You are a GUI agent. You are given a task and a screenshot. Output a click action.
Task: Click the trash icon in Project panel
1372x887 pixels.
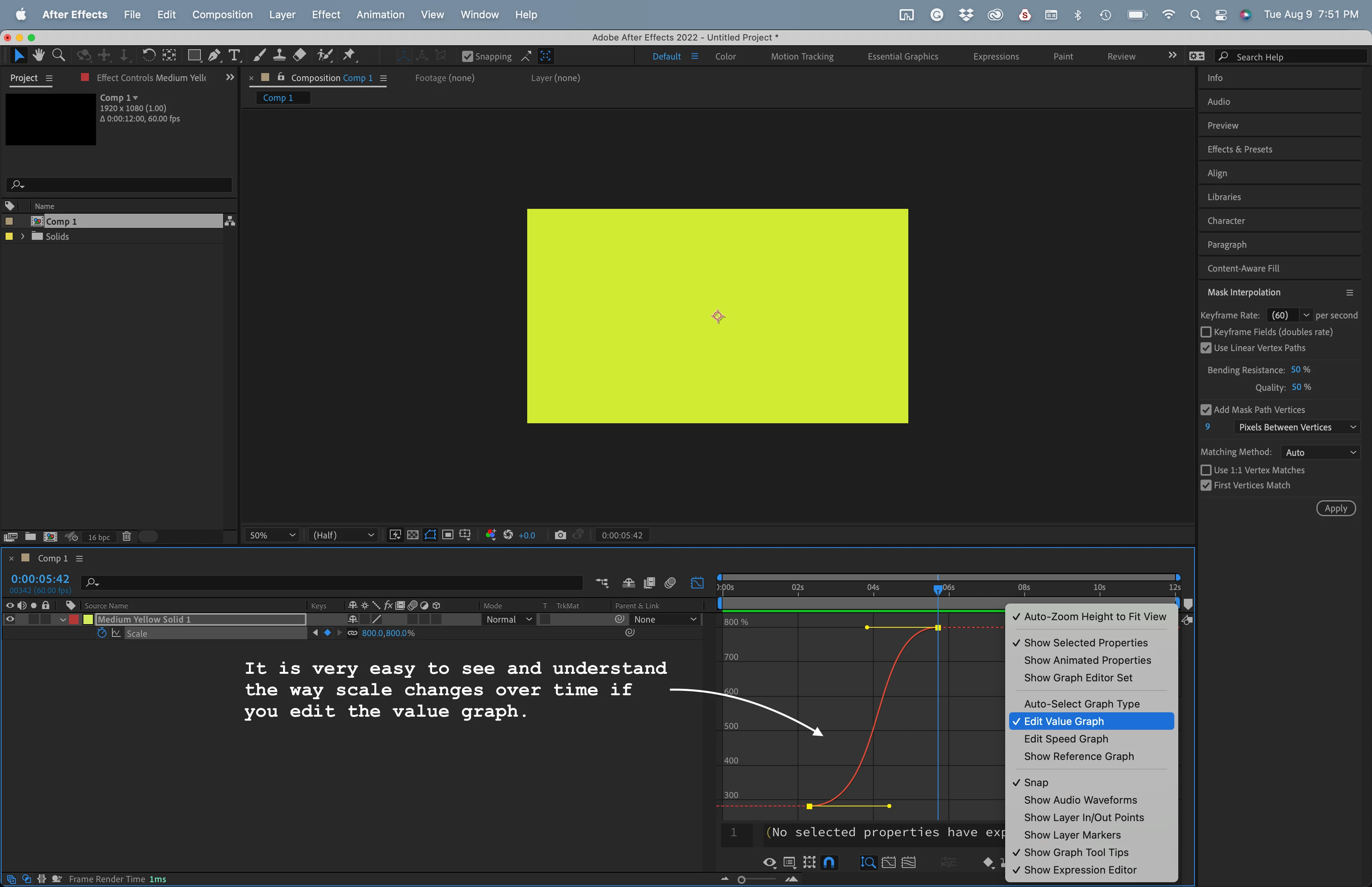coord(127,536)
